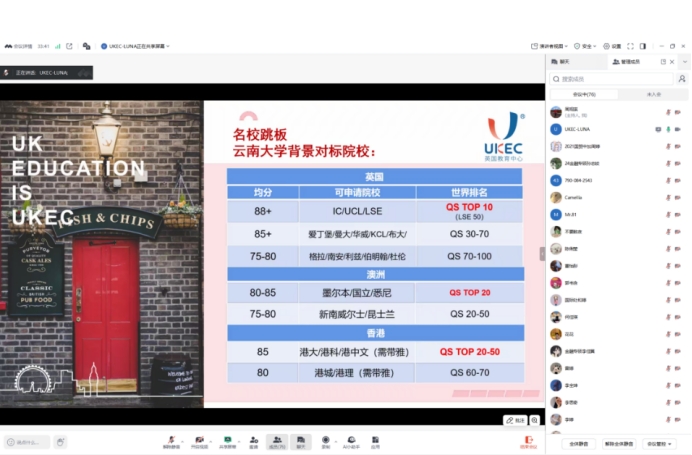Open the apps icon in toolbar

point(375,440)
